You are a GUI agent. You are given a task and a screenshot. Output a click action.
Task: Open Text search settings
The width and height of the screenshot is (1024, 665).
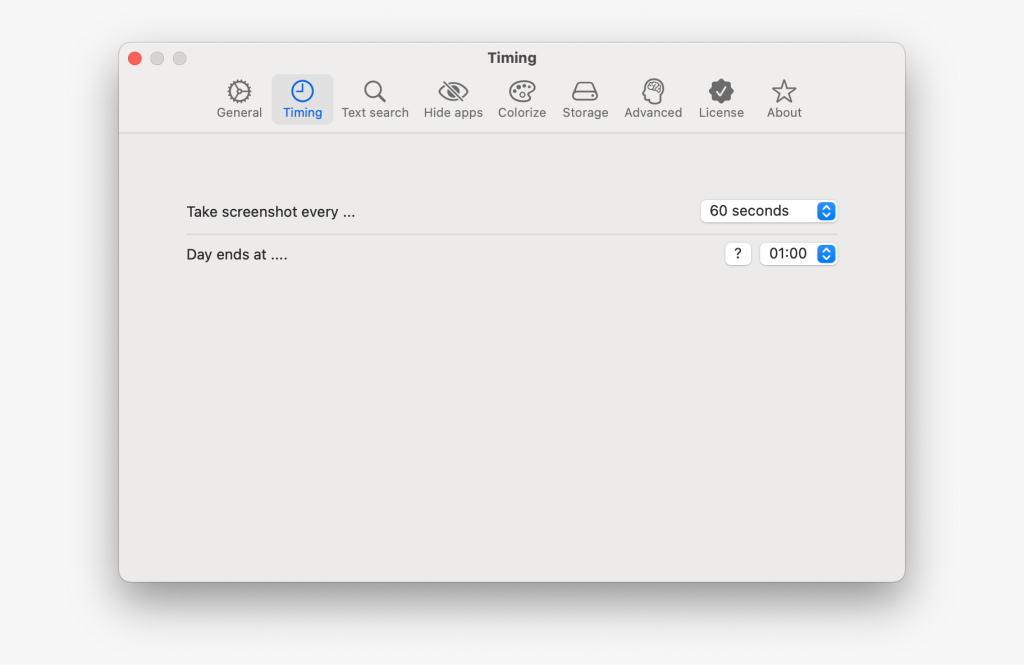click(x=375, y=99)
